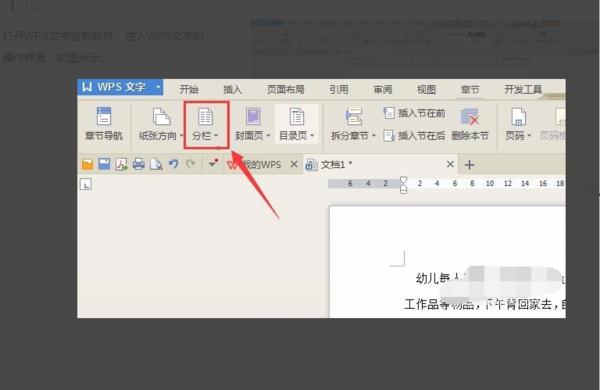Click the undo arrow icon
The width and height of the screenshot is (600, 390).
[174, 164]
